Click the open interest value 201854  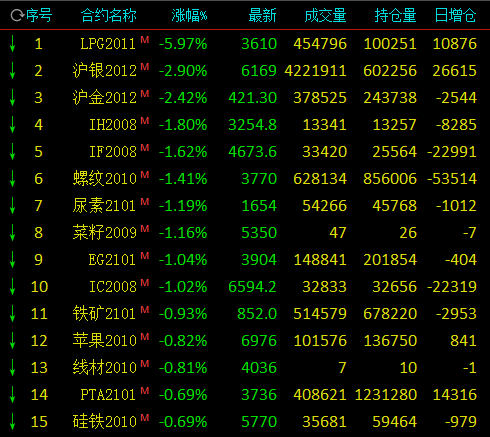(x=390, y=260)
